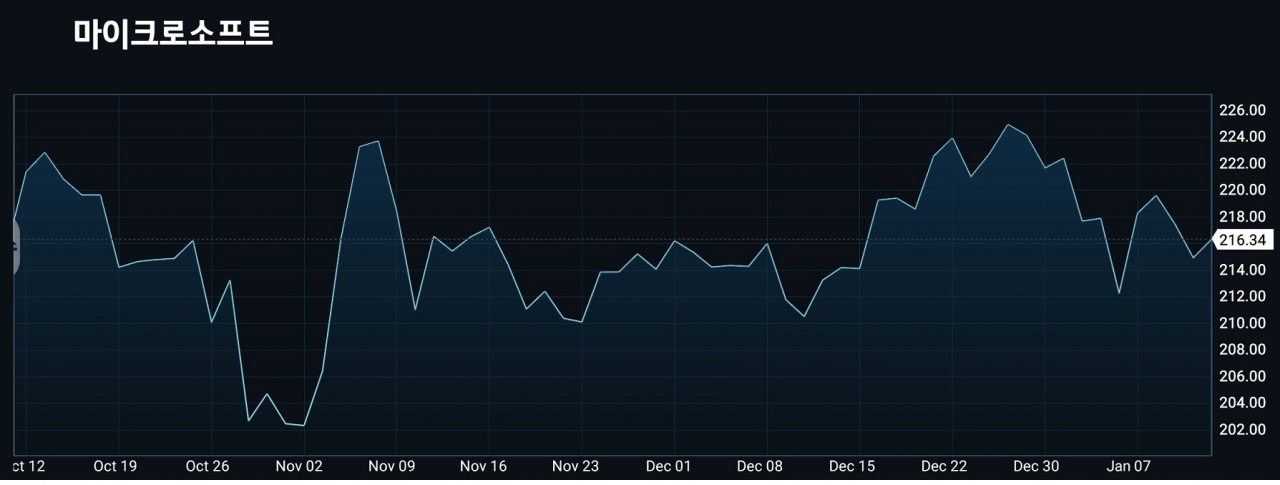1280x485 pixels.
Task: Click the 202.00 price axis label
Action: [x=1243, y=430]
